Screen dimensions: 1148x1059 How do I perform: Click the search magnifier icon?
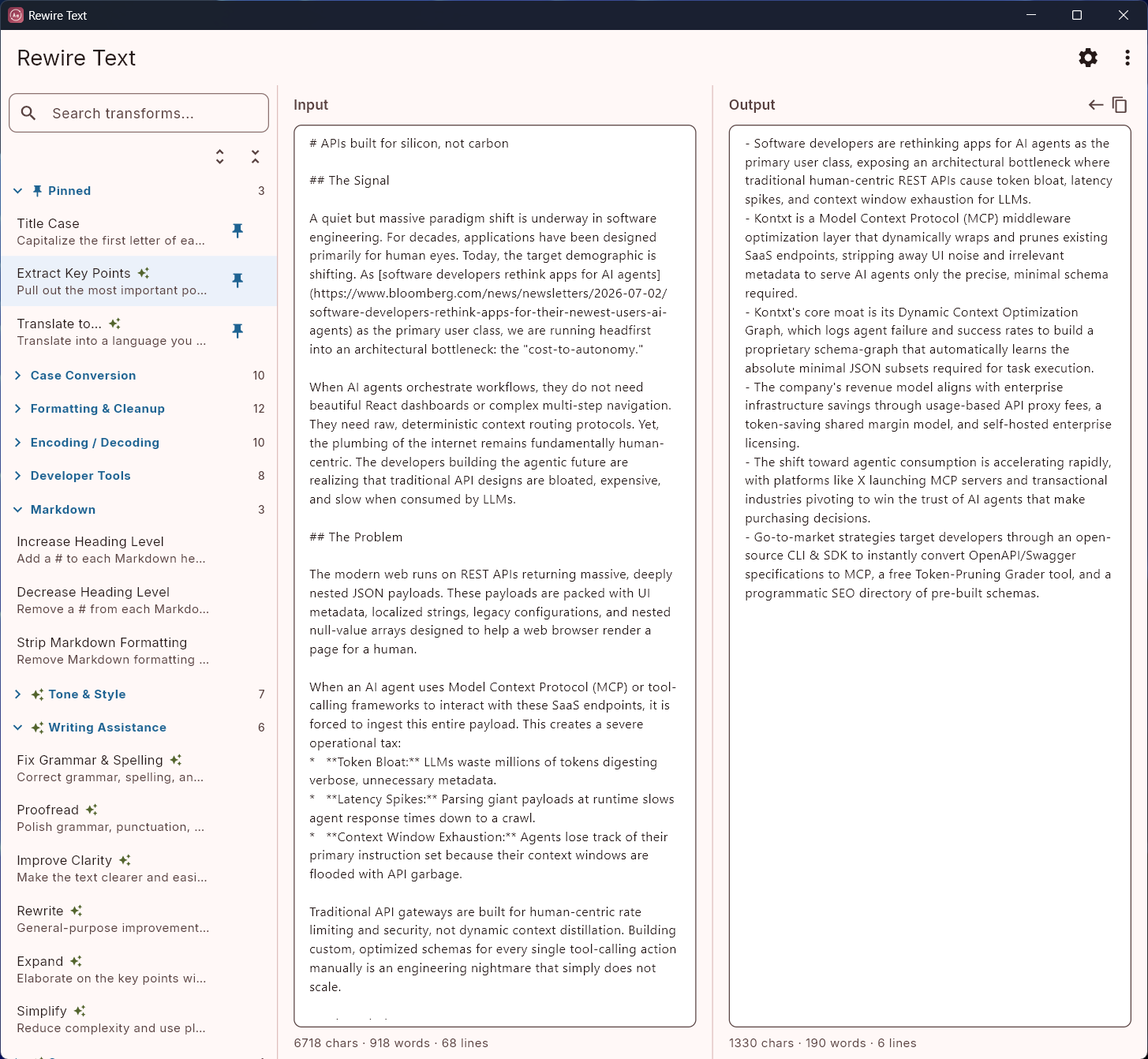tap(28, 113)
